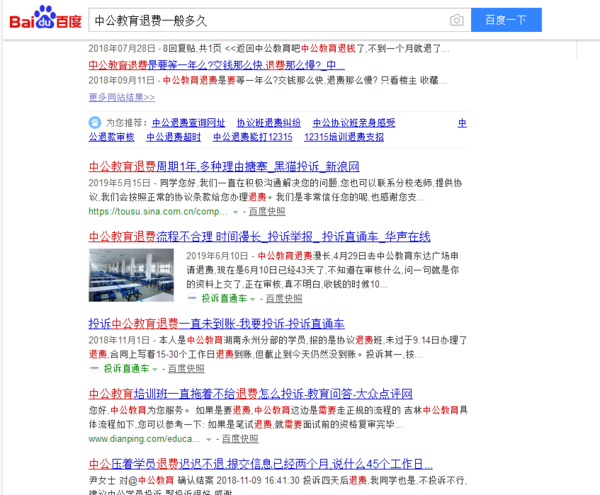The width and height of the screenshot is (600, 495).
Task: Expand dropdown arrow next to tousu.sina.com.cn
Action: 236,212
